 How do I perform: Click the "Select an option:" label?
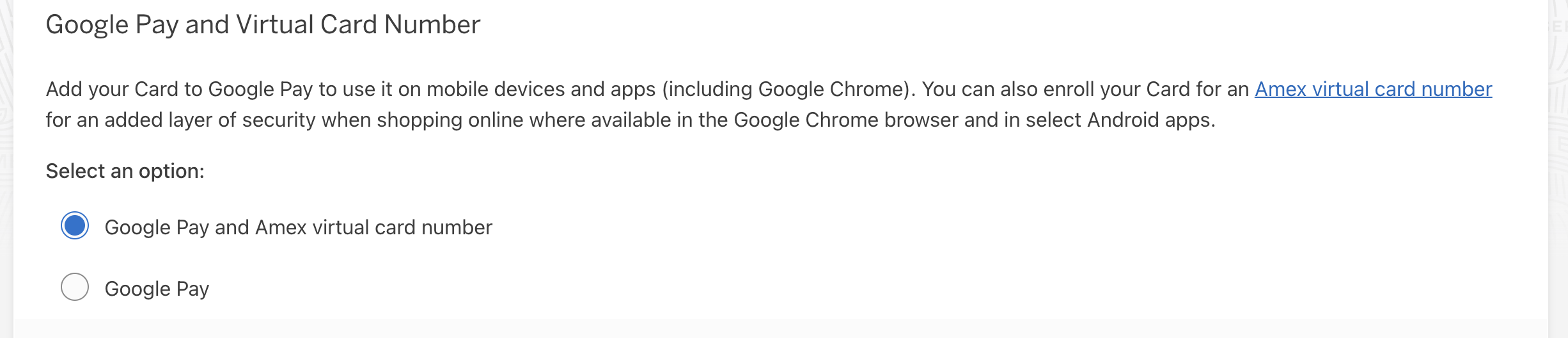(125, 171)
